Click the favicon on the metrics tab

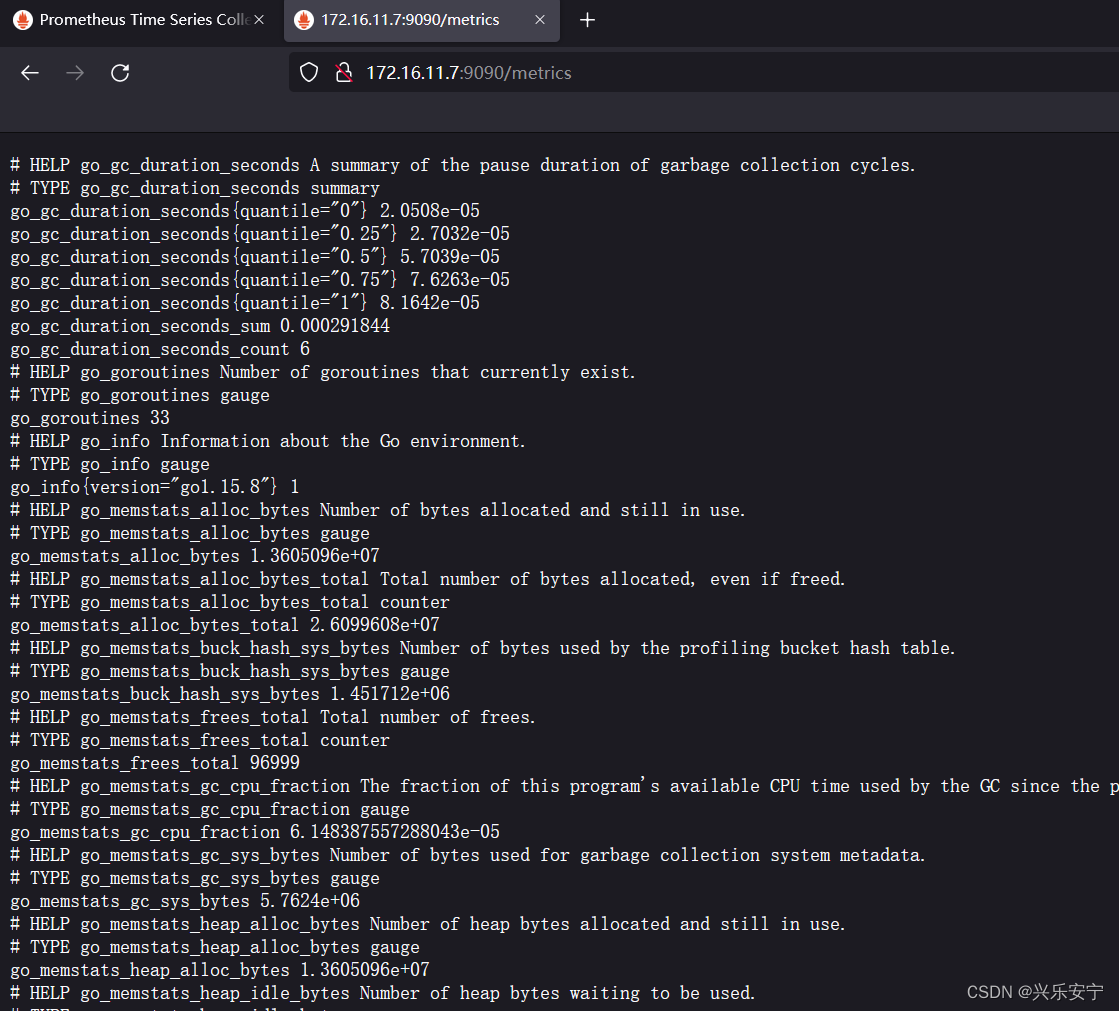click(304, 20)
